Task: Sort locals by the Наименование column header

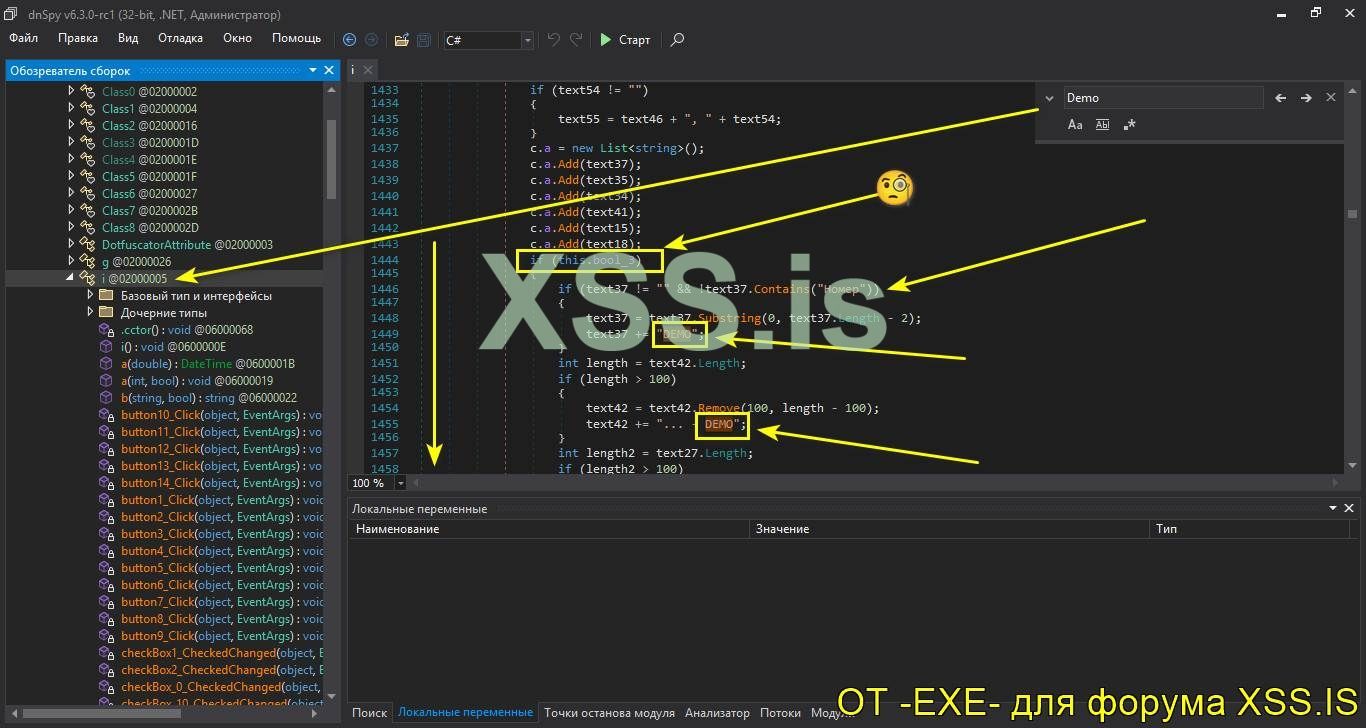Action: coord(548,529)
